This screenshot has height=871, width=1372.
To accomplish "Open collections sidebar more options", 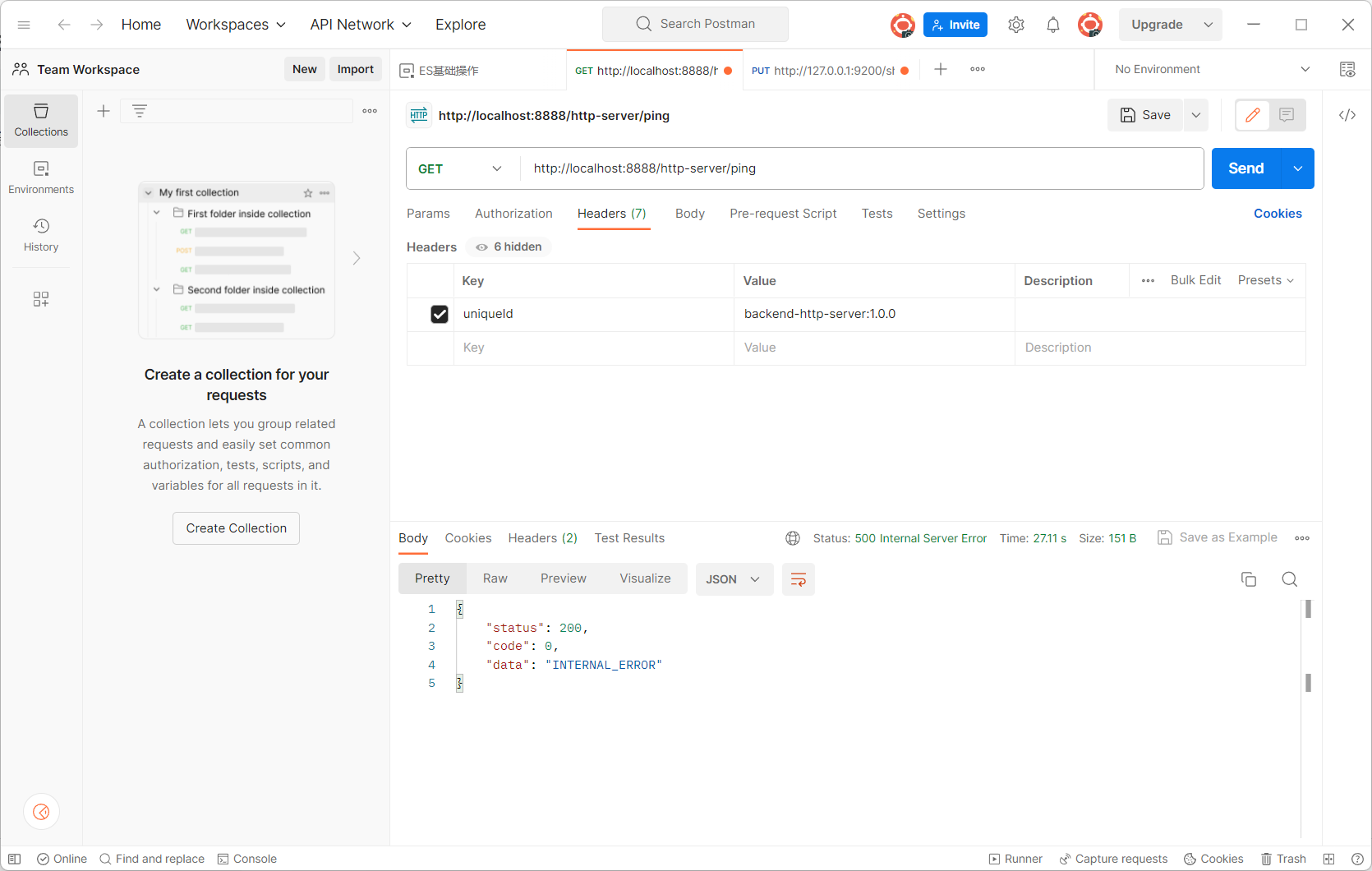I will [370, 111].
